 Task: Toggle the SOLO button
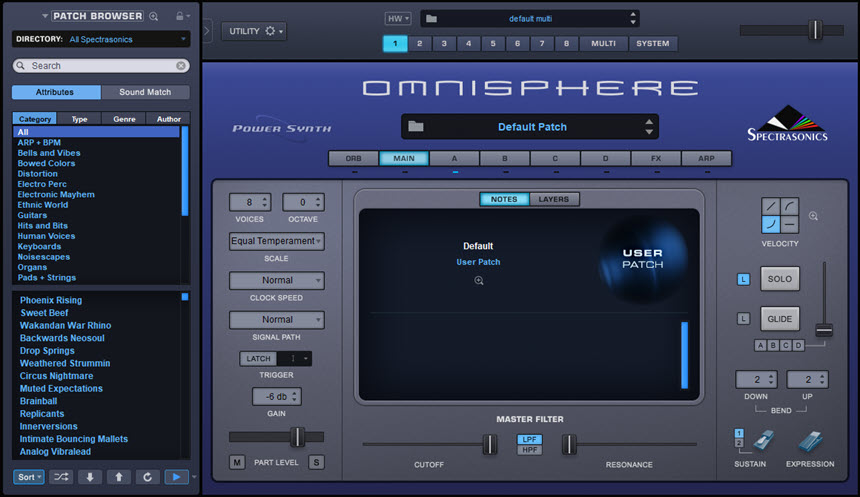[x=779, y=279]
